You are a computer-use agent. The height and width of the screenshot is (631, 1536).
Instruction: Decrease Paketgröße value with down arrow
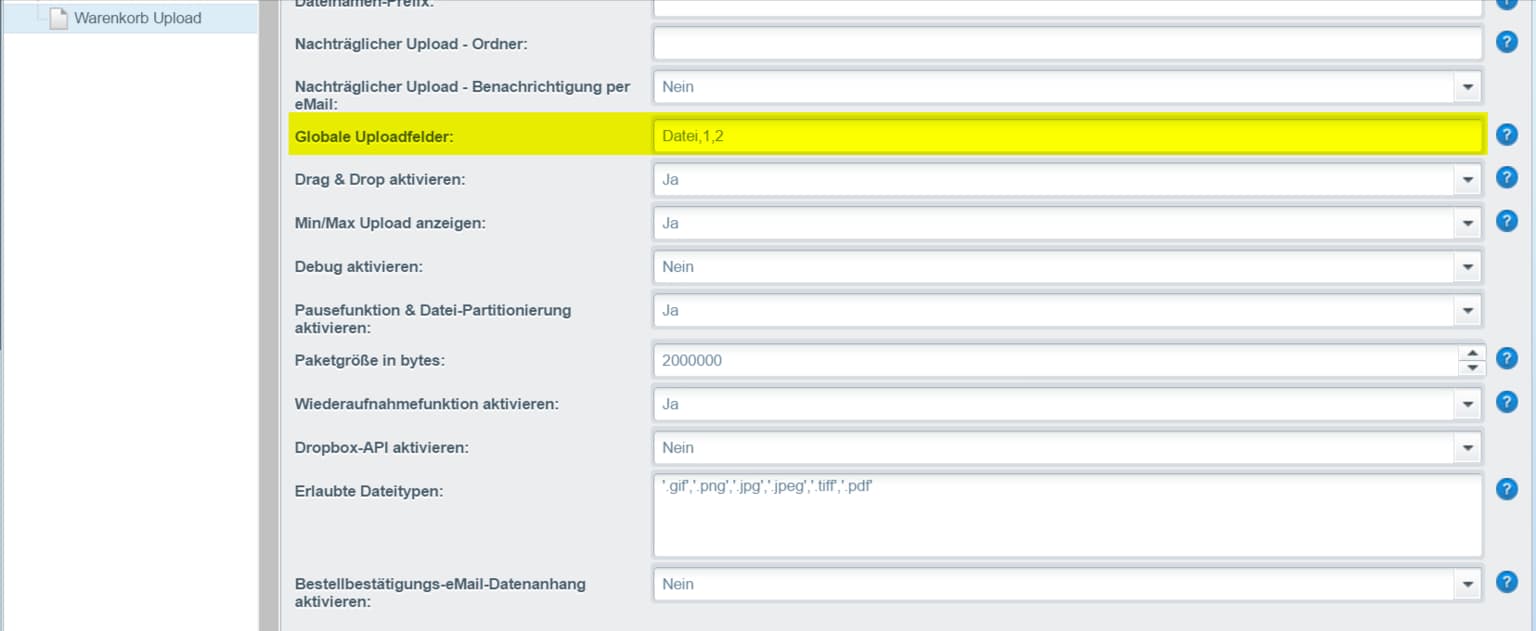(1471, 368)
